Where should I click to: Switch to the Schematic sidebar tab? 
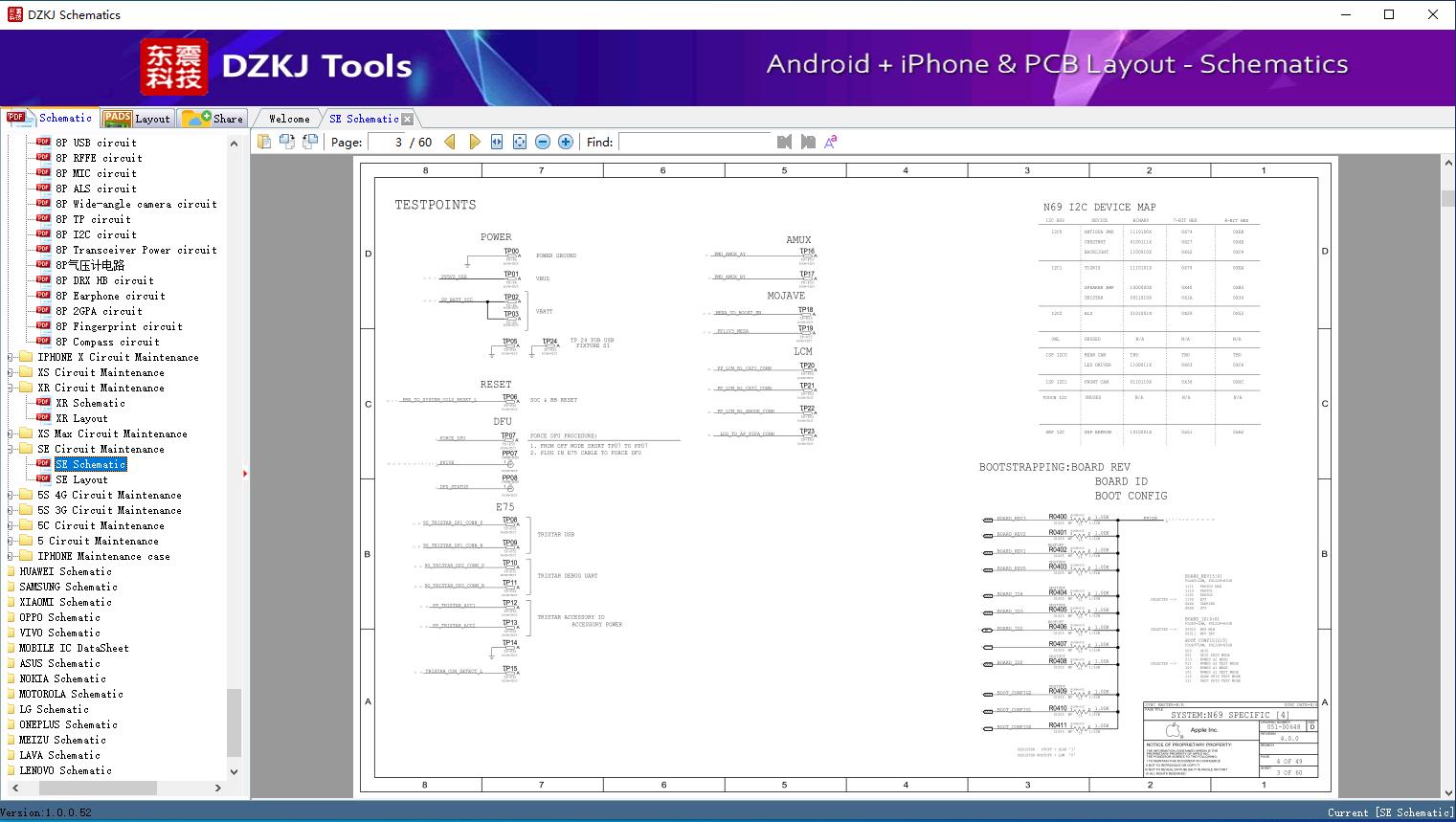[50, 118]
